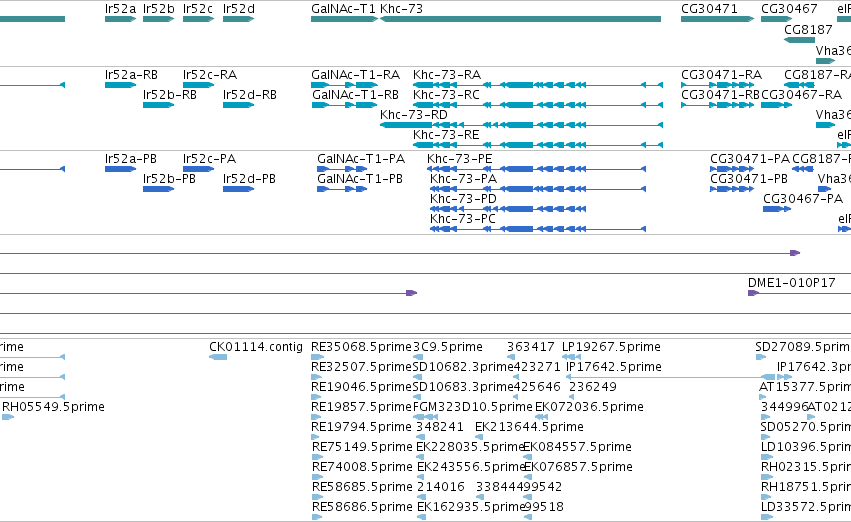Open the EK084557.5prime EST
The image size is (851, 522).
[x=528, y=457]
